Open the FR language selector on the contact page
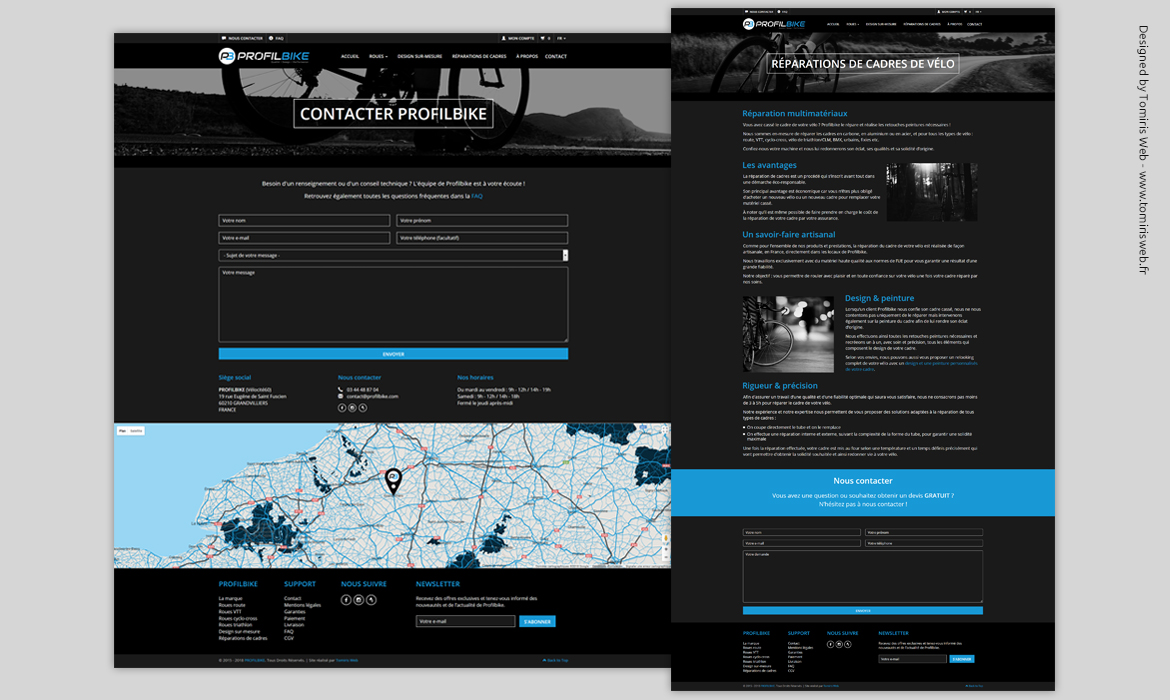The image size is (1170, 700). [x=561, y=38]
